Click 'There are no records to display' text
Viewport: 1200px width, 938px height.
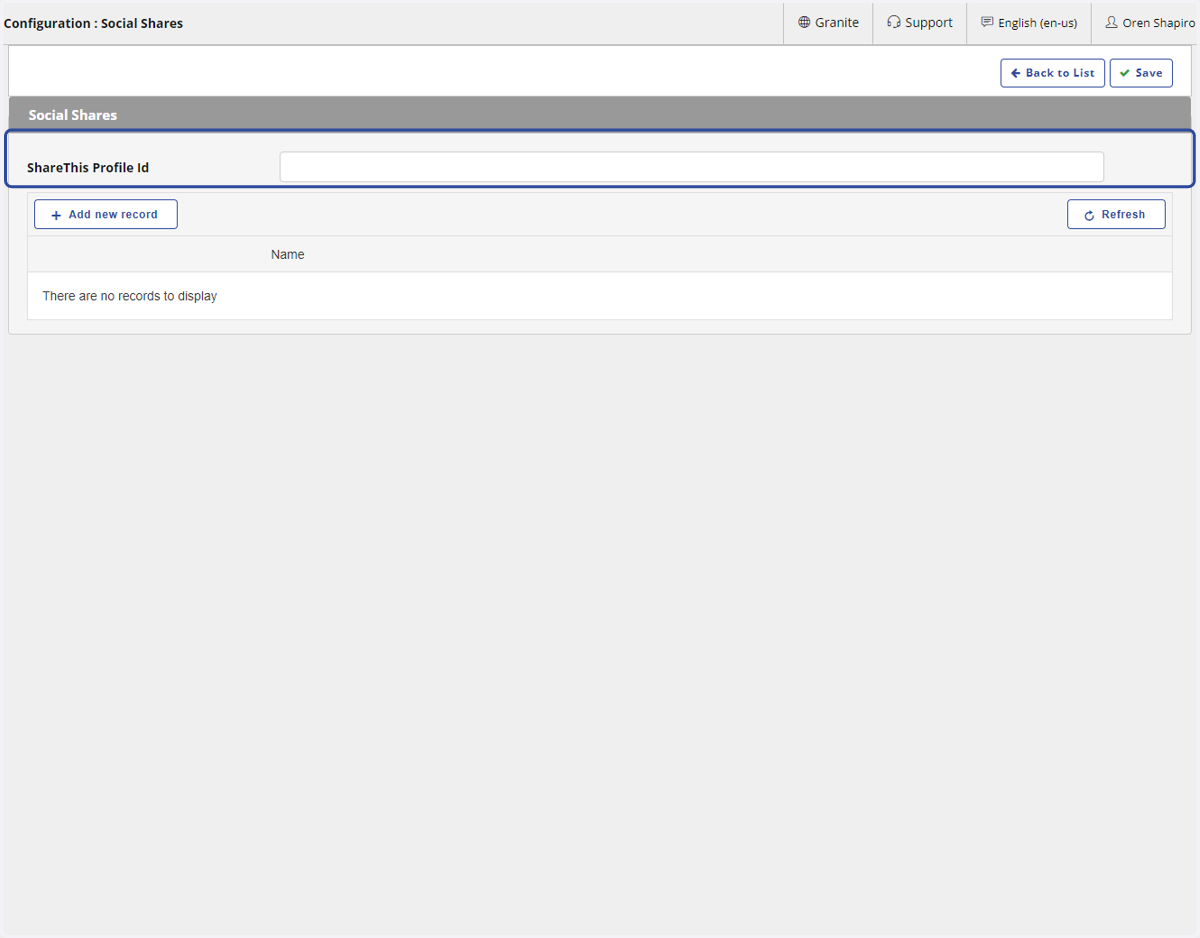(130, 296)
